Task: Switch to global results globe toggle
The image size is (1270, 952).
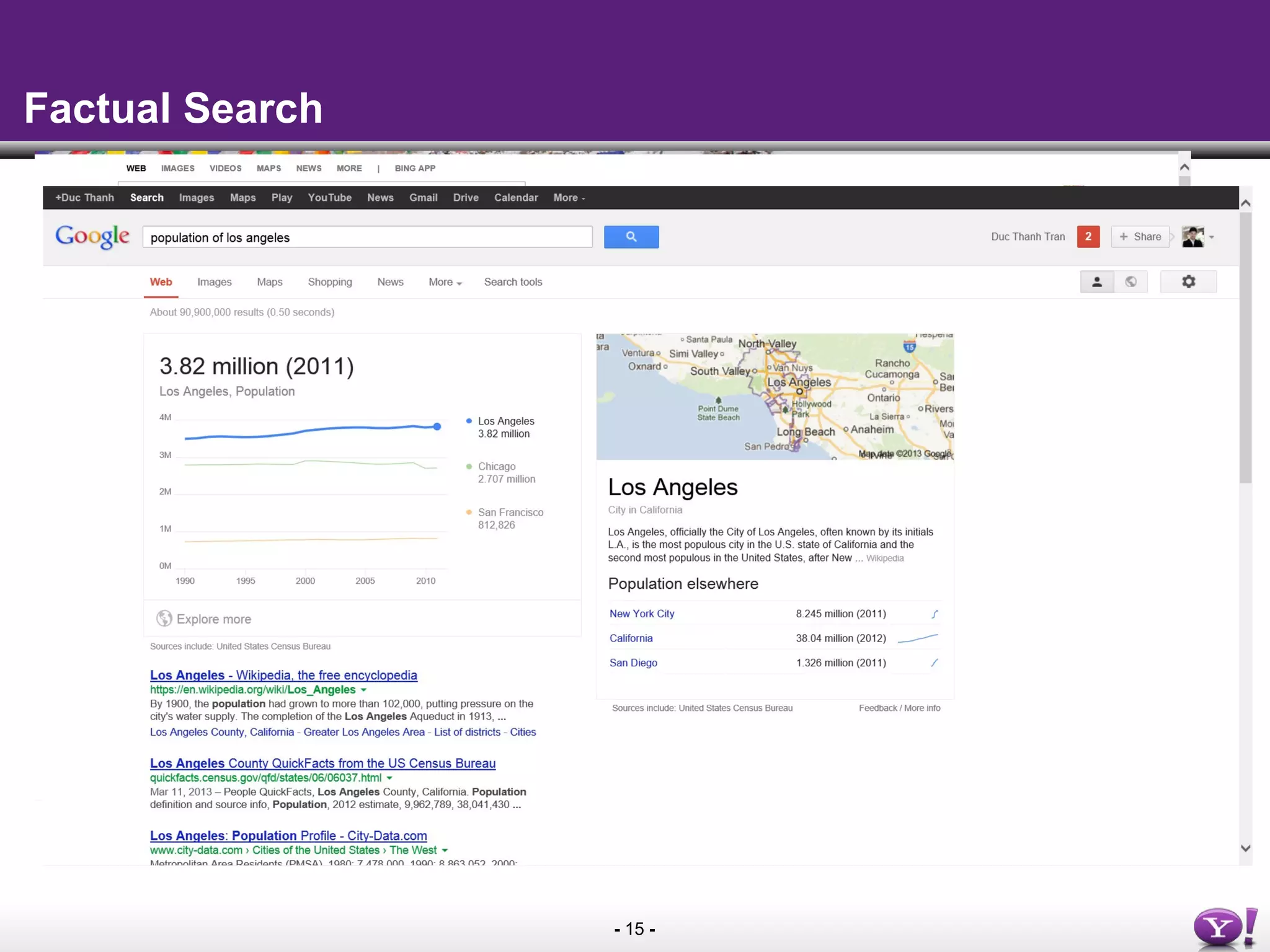Action: (x=1130, y=282)
